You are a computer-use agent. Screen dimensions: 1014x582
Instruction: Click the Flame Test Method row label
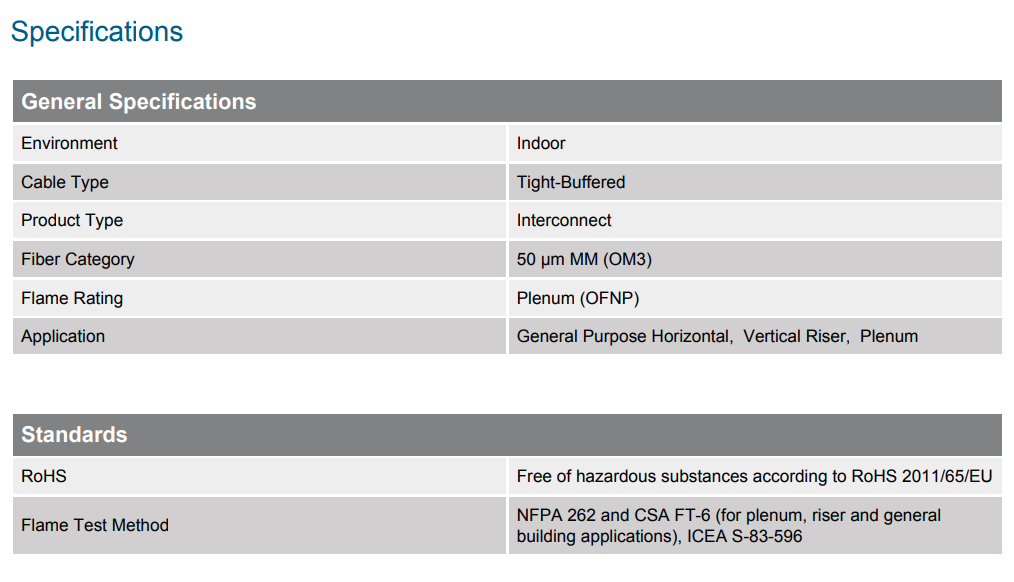(x=95, y=525)
